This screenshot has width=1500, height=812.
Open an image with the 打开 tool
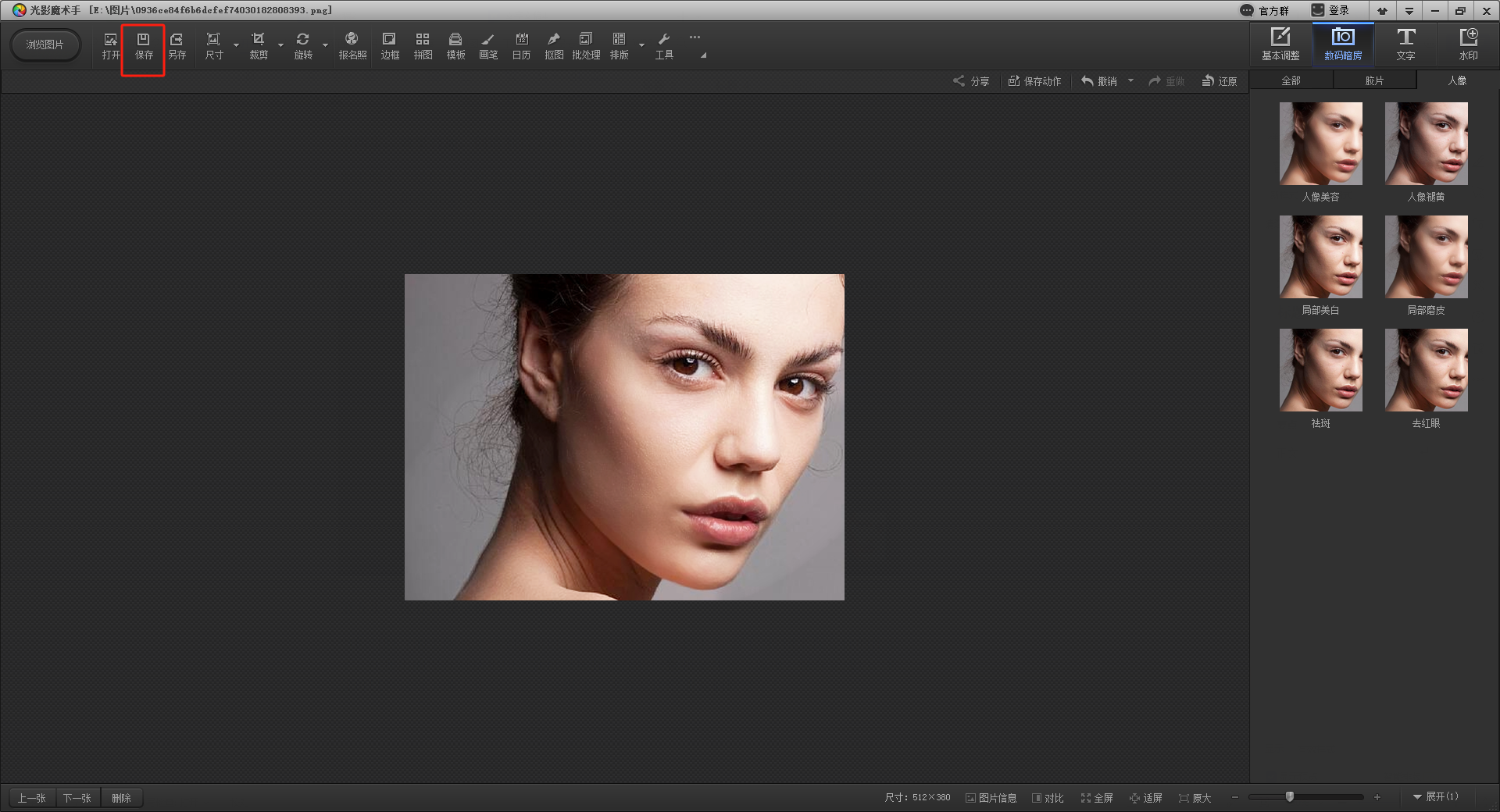[x=111, y=46]
